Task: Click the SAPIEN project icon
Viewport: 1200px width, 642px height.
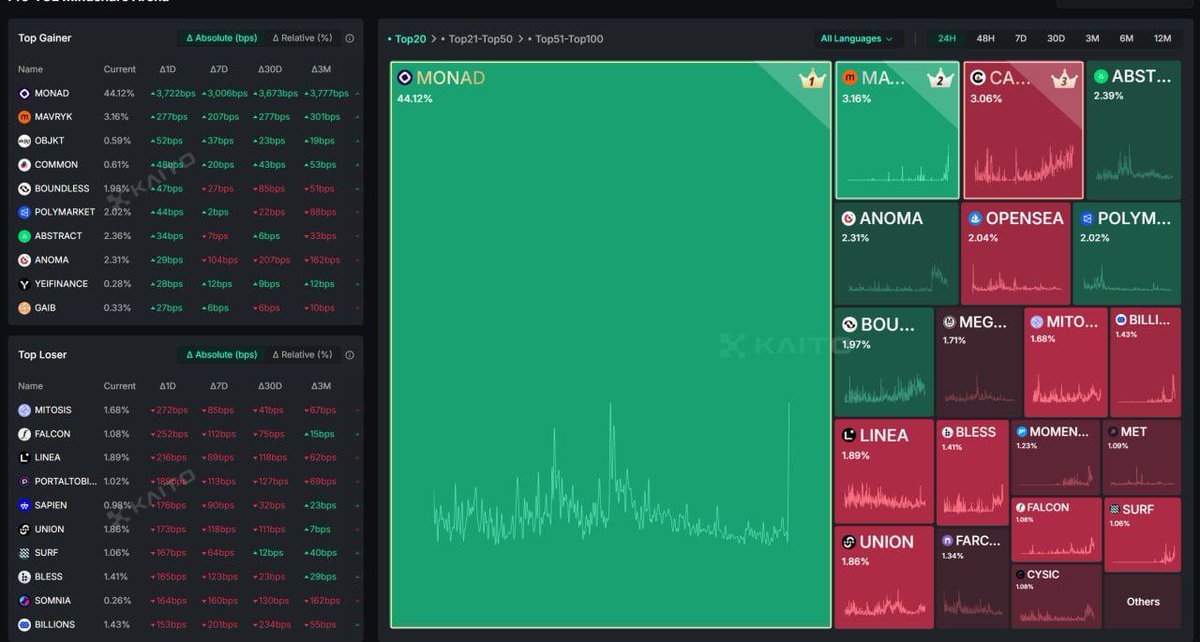Action: pyautogui.click(x=25, y=505)
